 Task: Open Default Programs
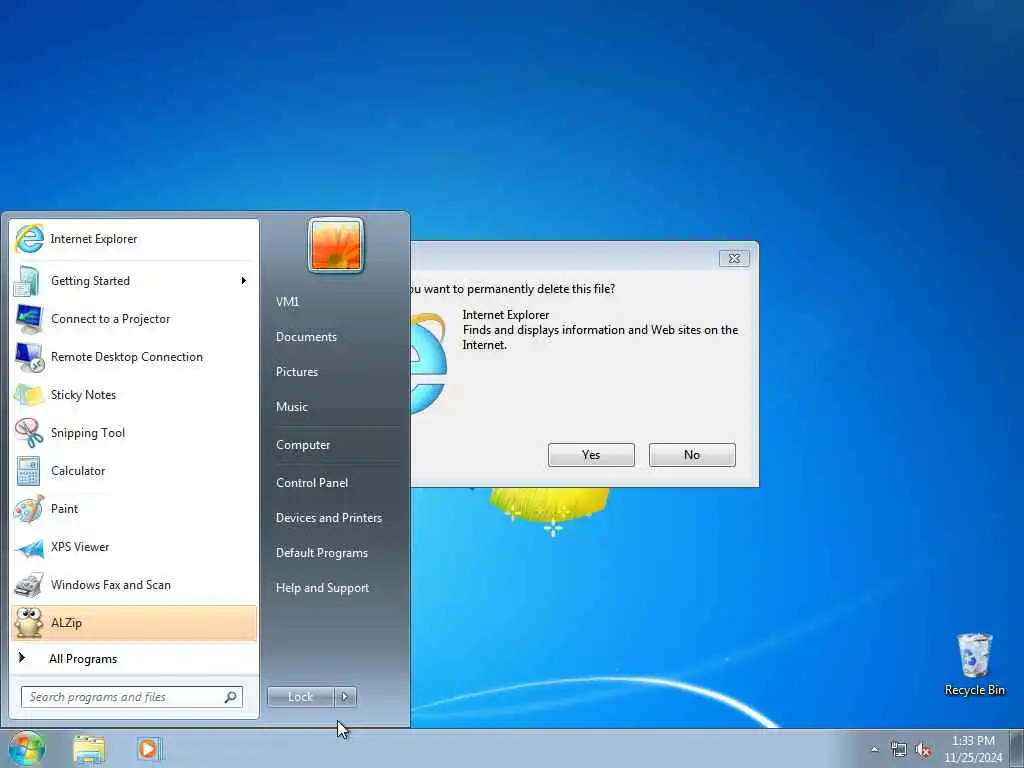(x=322, y=553)
